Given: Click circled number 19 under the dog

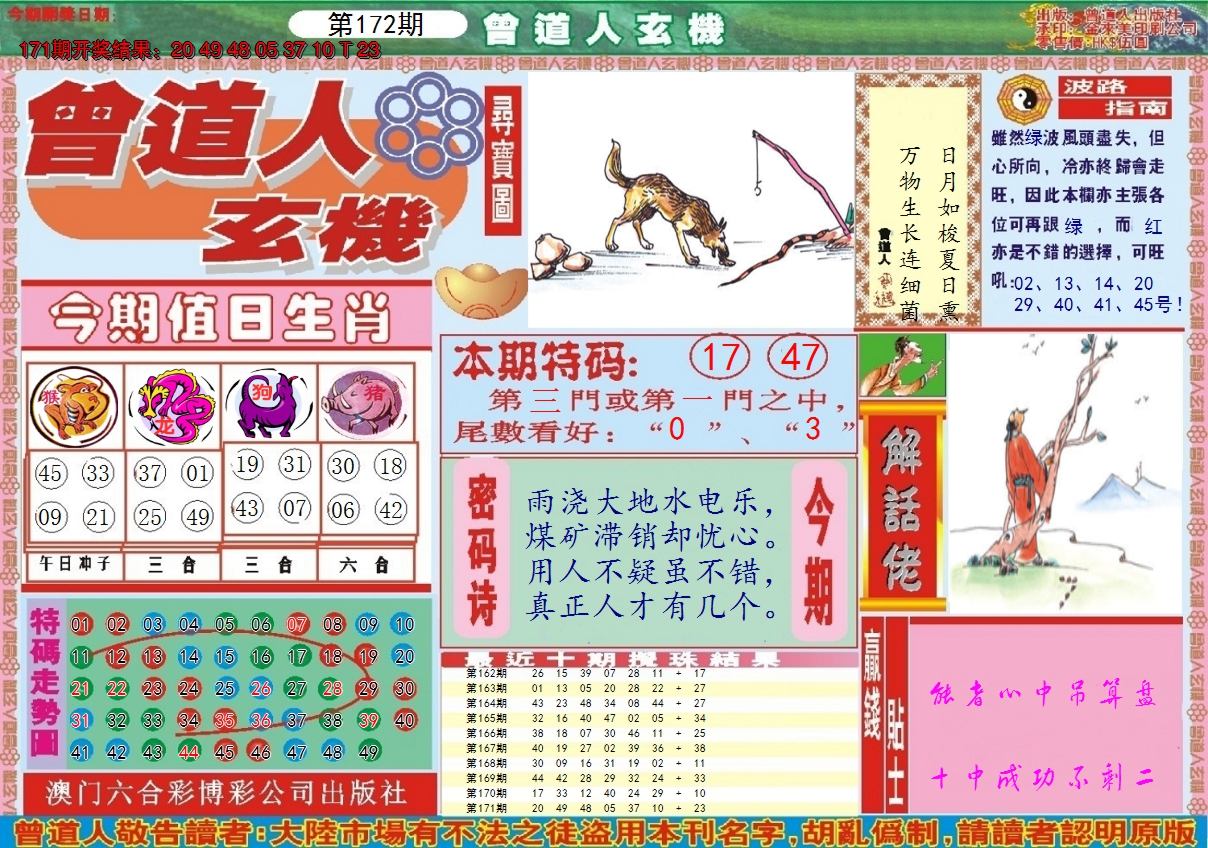Looking at the screenshot, I should pos(248,464).
